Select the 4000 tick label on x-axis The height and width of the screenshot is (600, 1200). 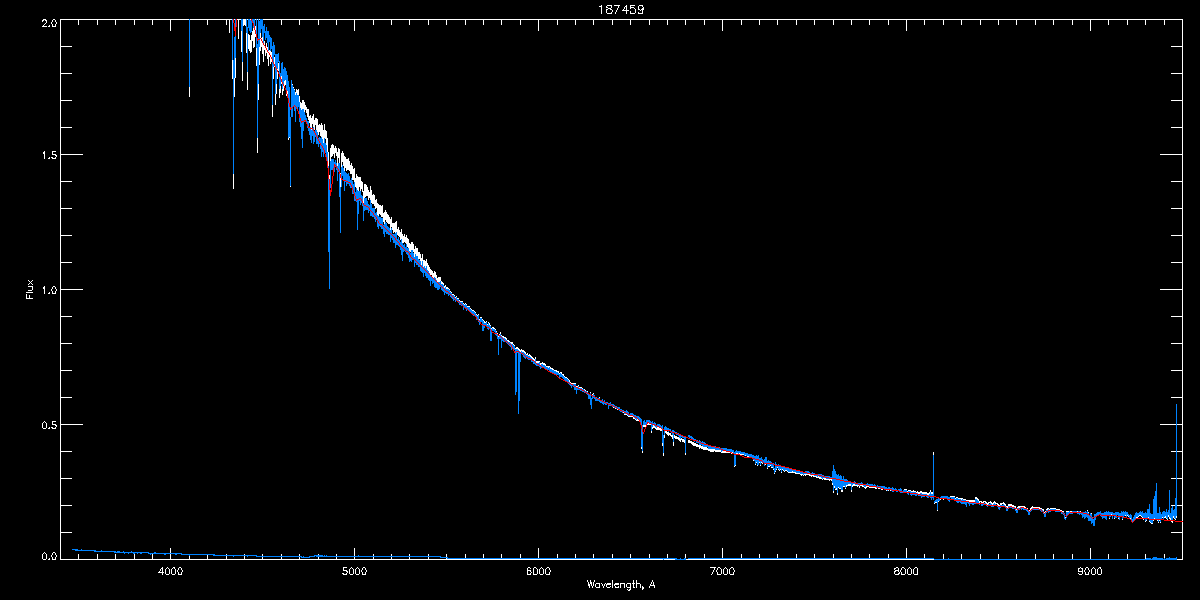[x=170, y=571]
